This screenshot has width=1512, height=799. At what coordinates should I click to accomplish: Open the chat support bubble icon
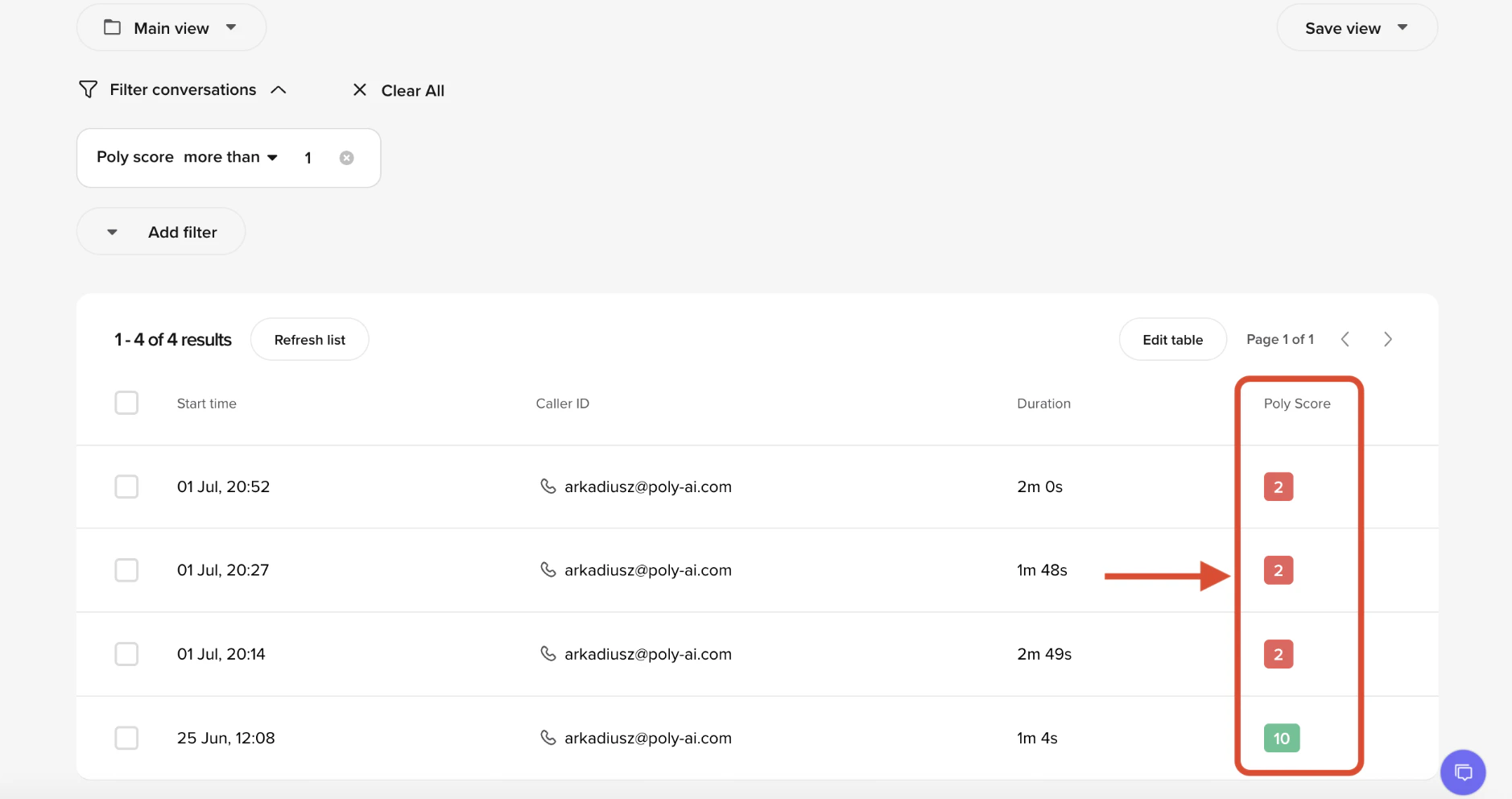point(1463,772)
